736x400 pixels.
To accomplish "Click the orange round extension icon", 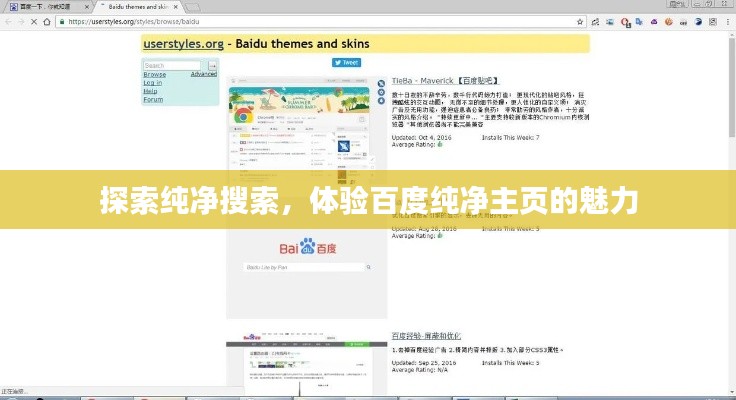I will pyautogui.click(x=668, y=22).
